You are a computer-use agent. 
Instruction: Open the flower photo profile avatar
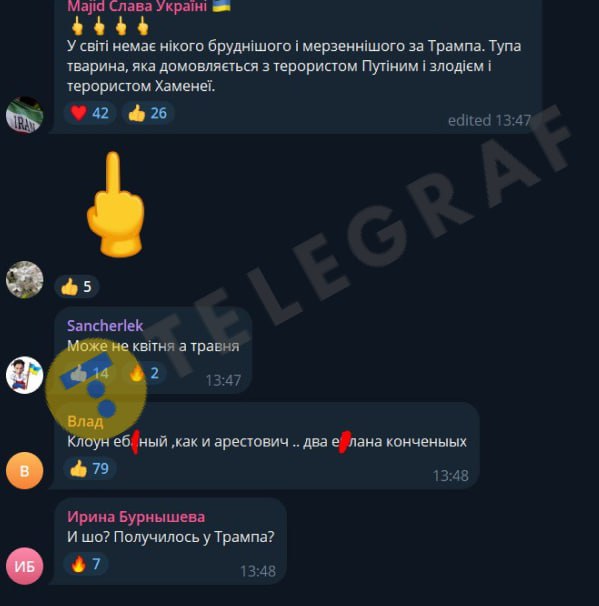24,280
